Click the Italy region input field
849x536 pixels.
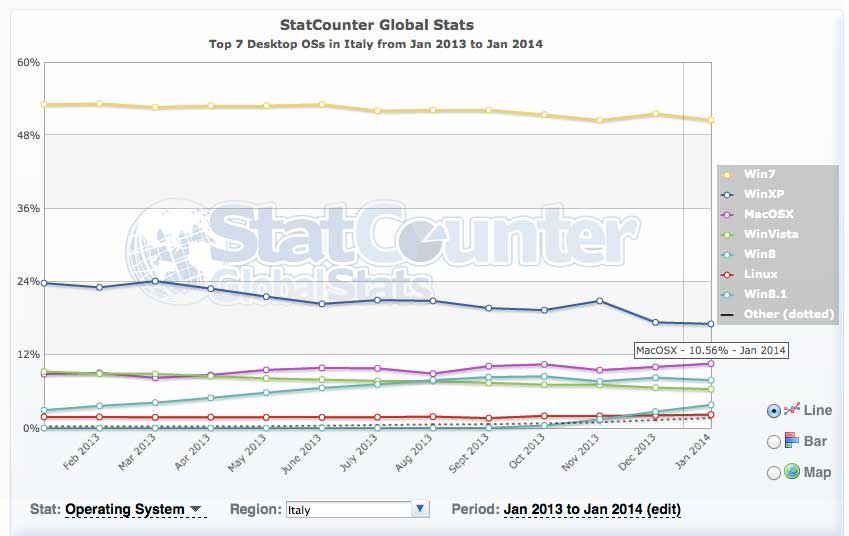click(x=348, y=509)
